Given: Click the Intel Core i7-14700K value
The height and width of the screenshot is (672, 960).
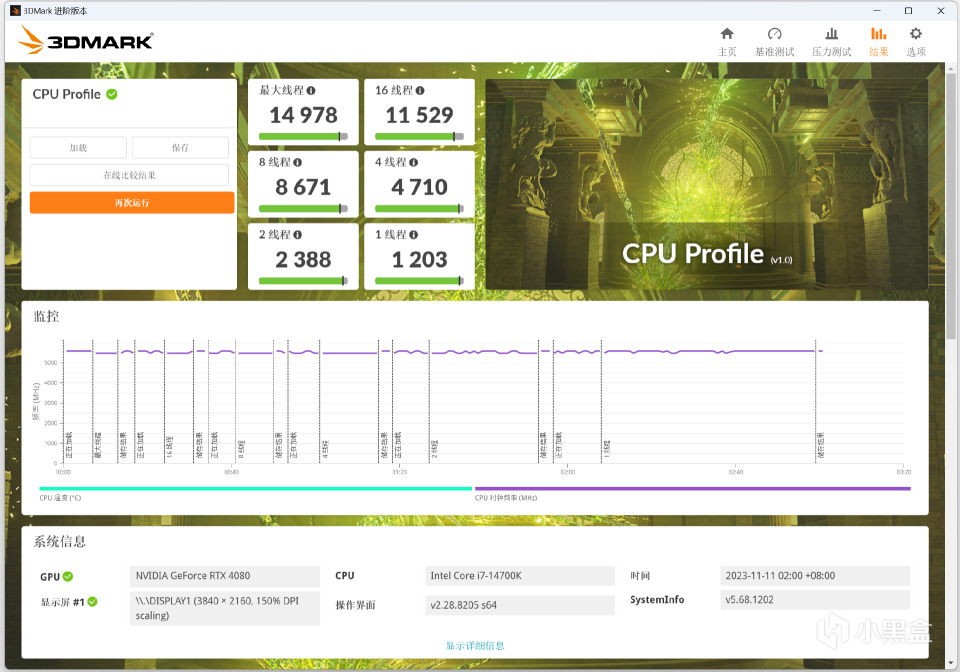Looking at the screenshot, I should click(520, 576).
